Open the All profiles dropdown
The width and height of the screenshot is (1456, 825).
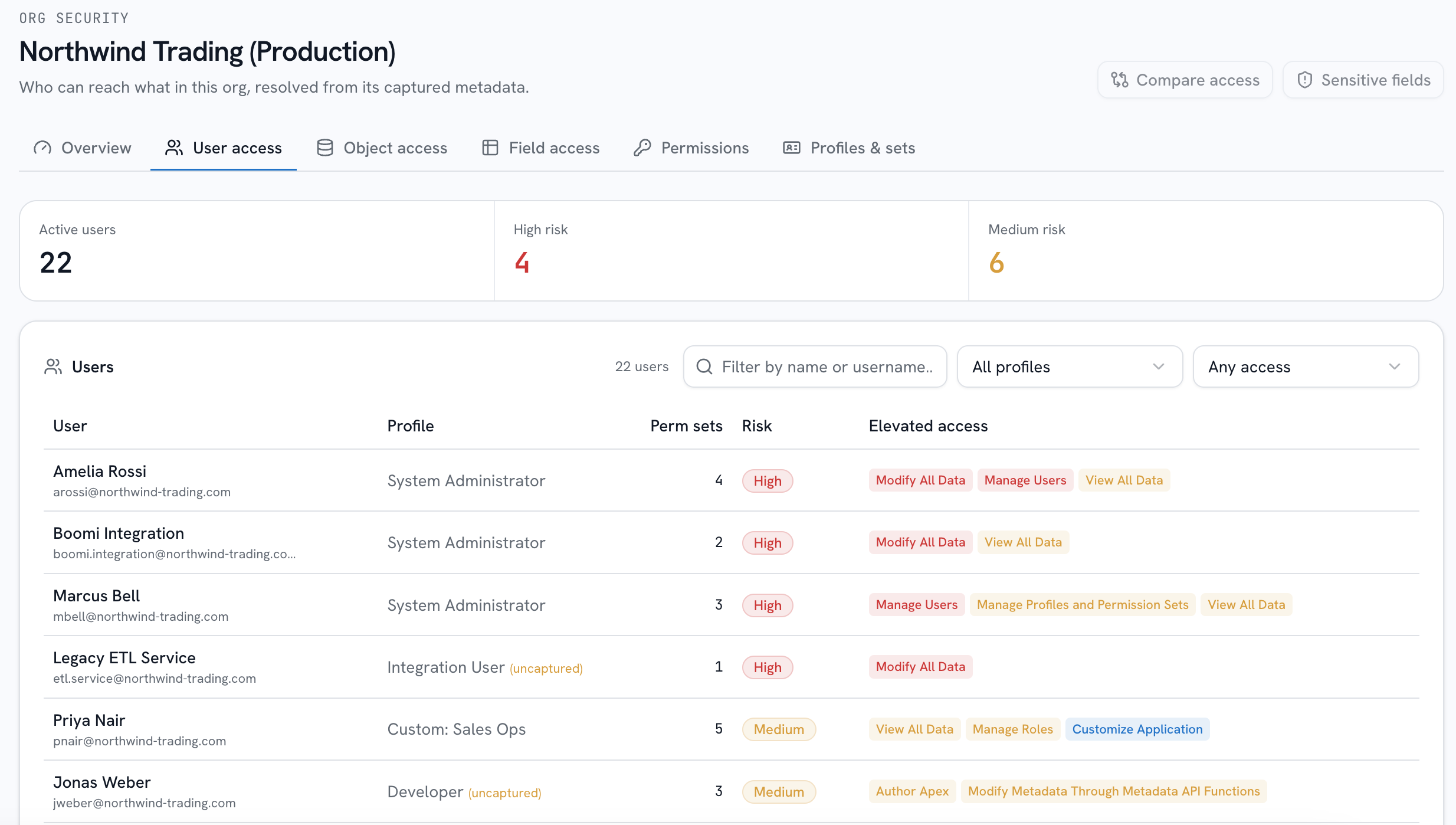click(1070, 366)
